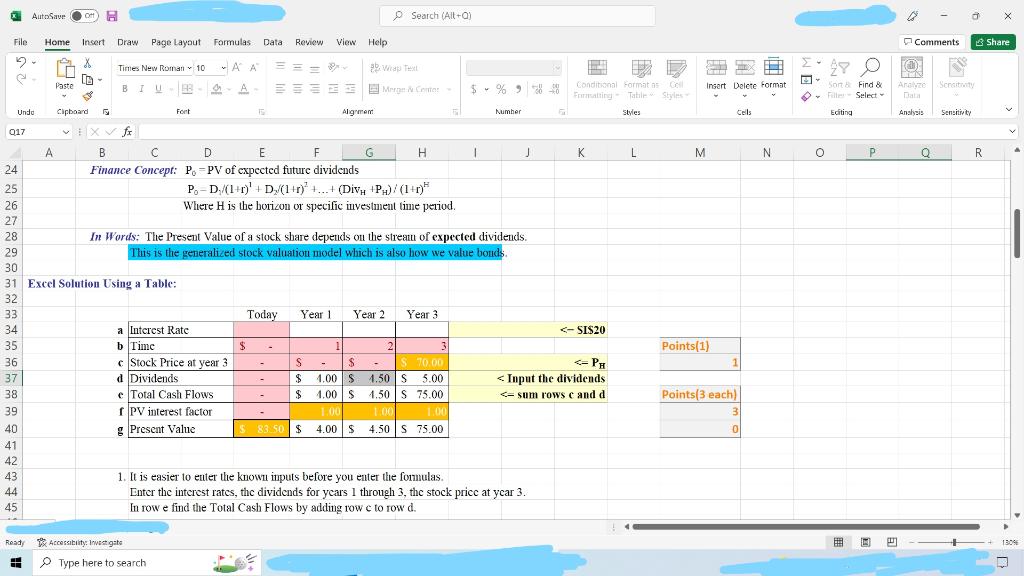Click the Comma Style icon

coord(519,89)
